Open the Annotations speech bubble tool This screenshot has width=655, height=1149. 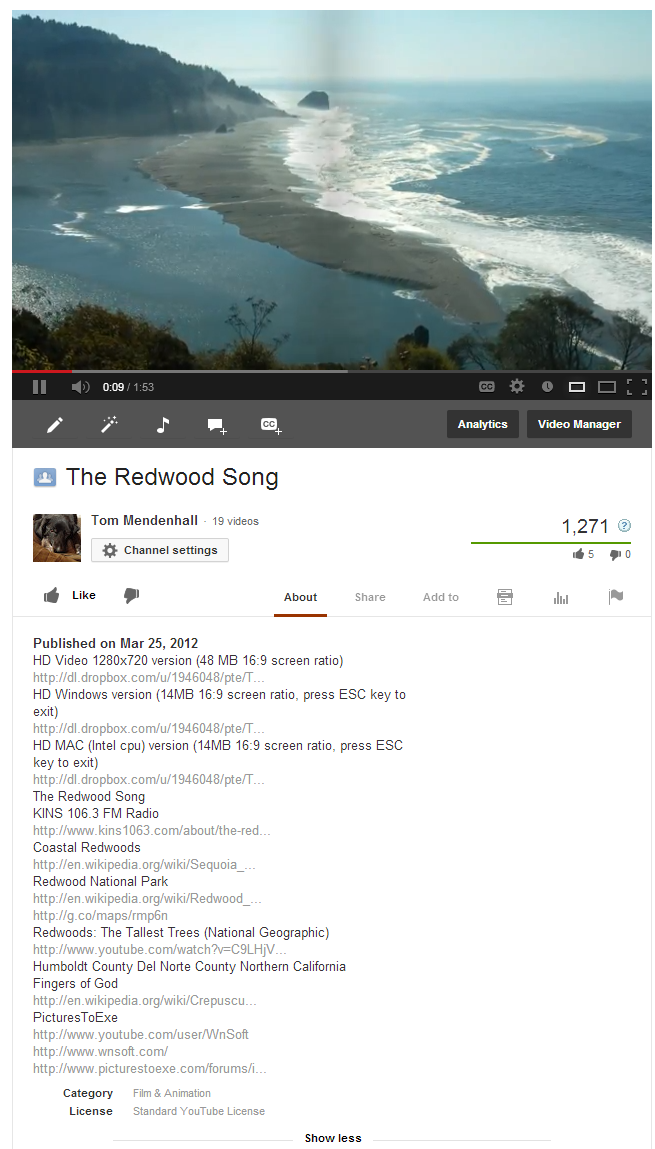(217, 425)
